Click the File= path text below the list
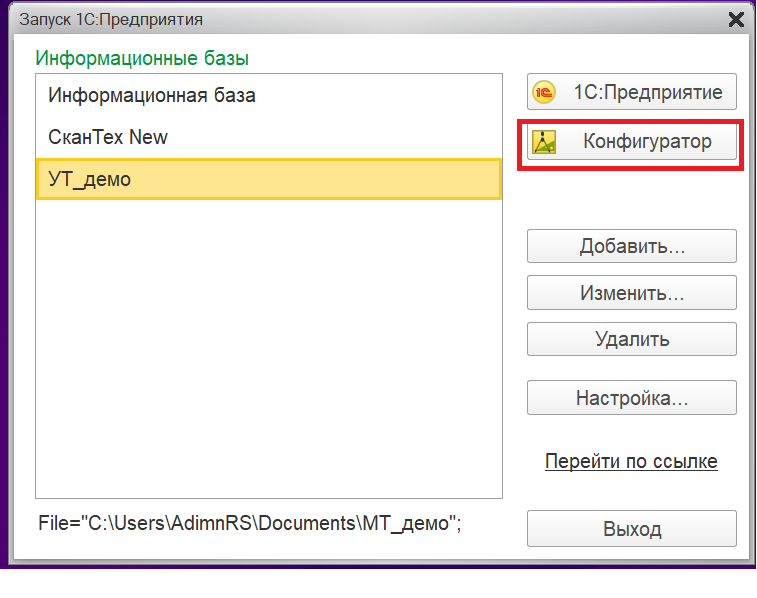The height and width of the screenshot is (598, 757). click(250, 523)
